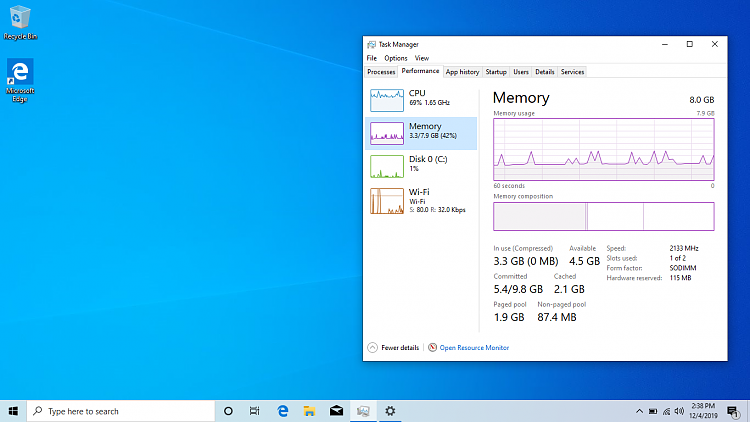Select the Memory usage thumbnail in sidebar
The height and width of the screenshot is (422, 750).
click(x=387, y=133)
